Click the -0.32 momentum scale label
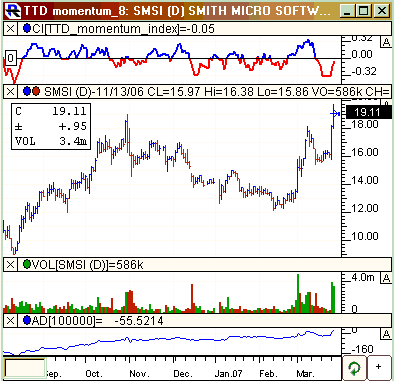The image size is (394, 381). [x=364, y=71]
